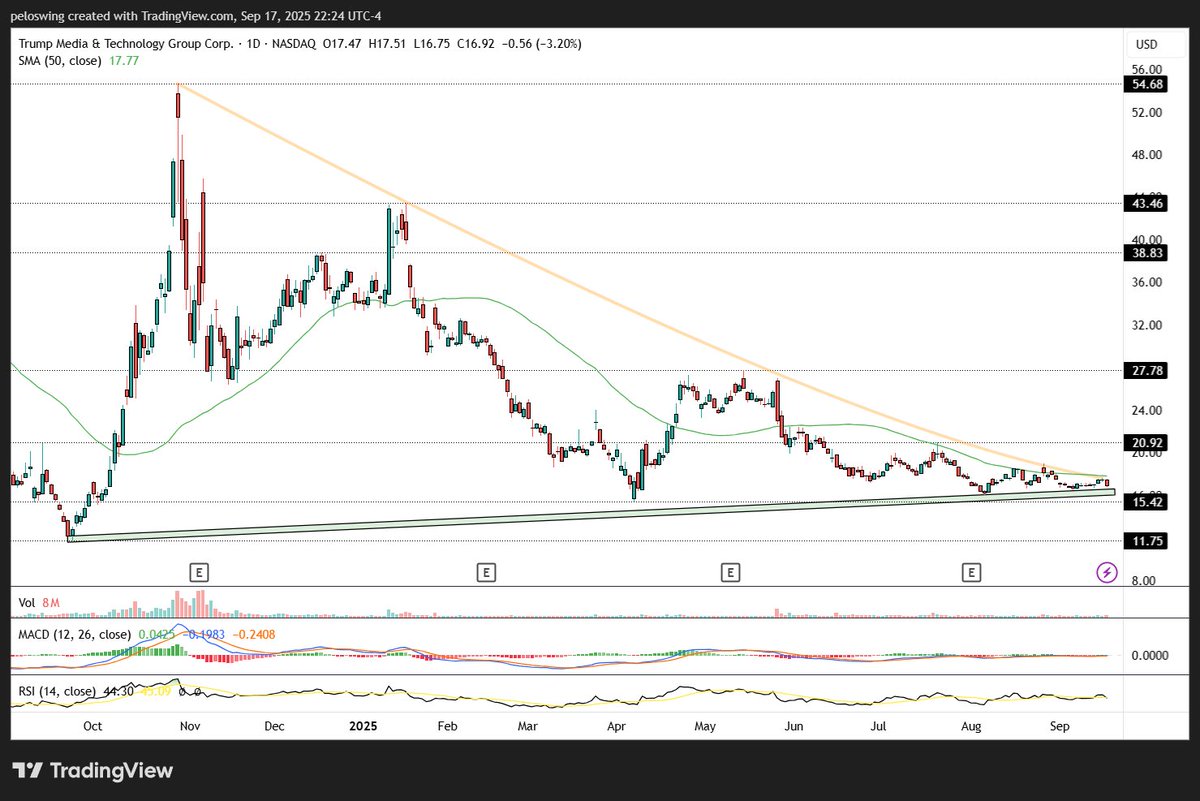This screenshot has width=1200, height=801.
Task: Click the Aug label on time axis
Action: [971, 725]
